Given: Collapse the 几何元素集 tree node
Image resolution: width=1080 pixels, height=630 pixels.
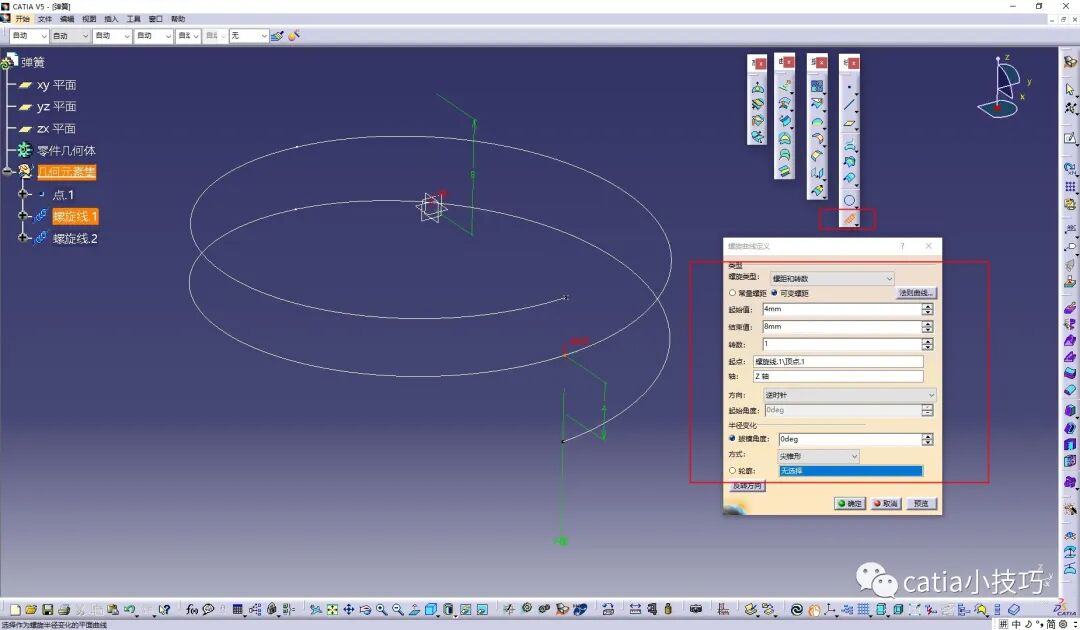Looking at the screenshot, I should [x=8, y=171].
